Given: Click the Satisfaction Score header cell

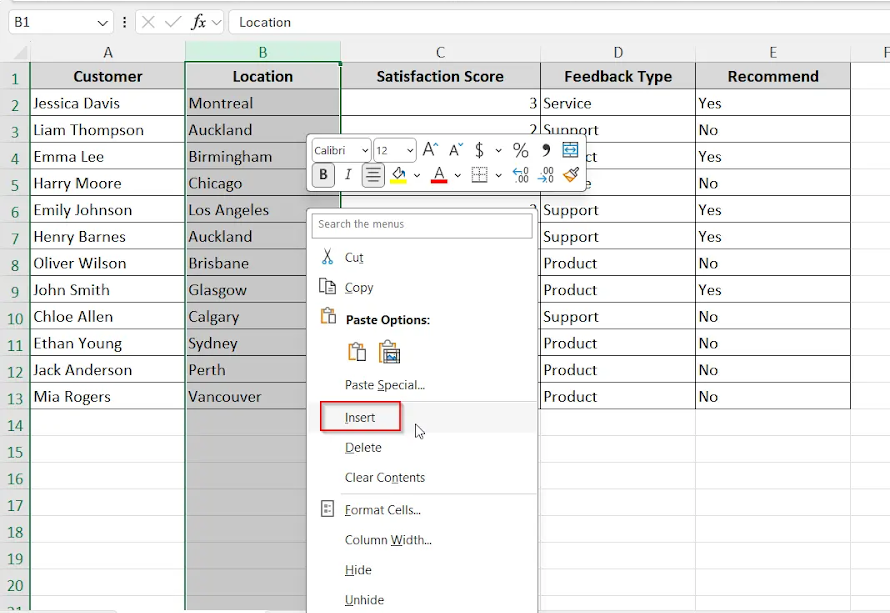Looking at the screenshot, I should pos(440,76).
